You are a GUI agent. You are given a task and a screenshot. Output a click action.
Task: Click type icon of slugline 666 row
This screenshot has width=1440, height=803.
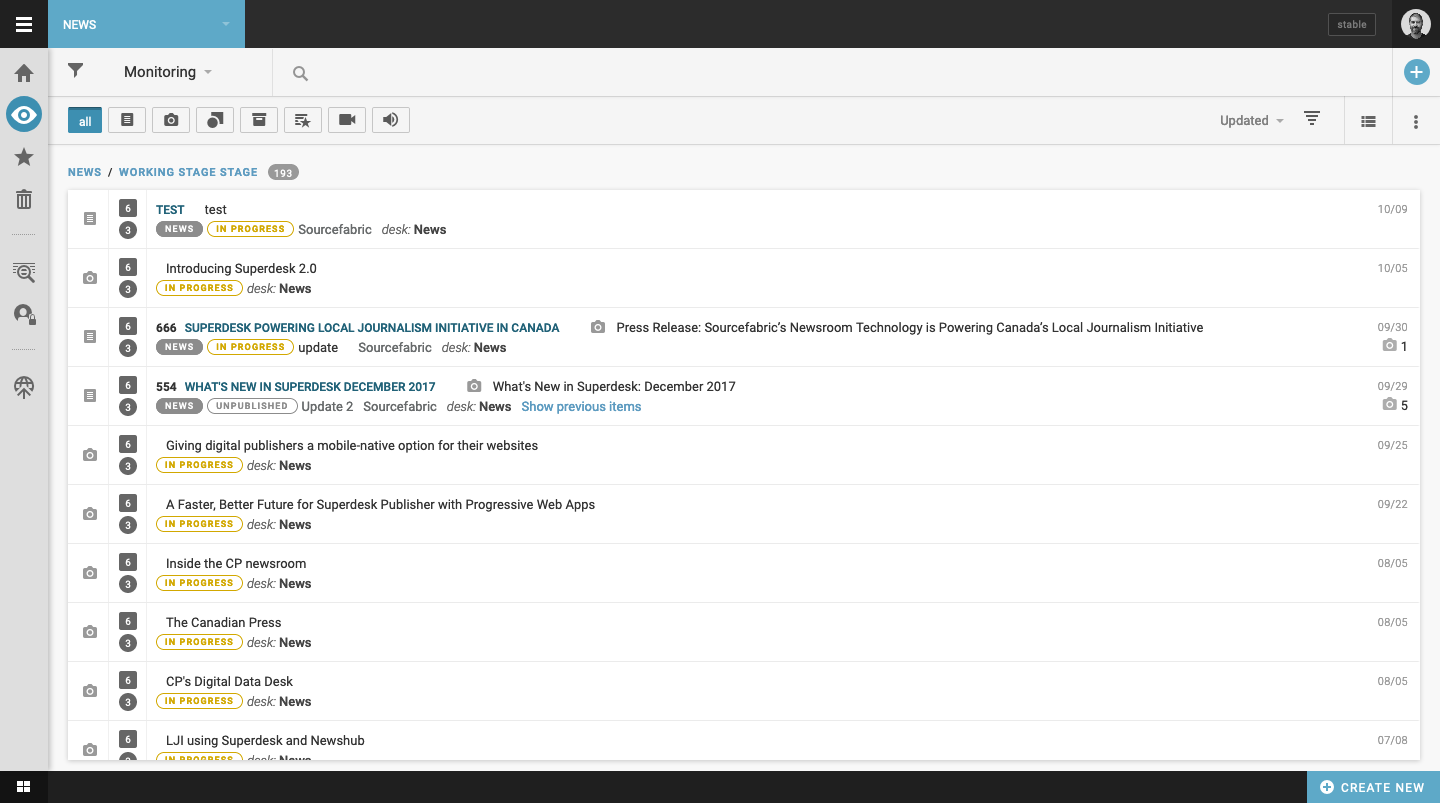pos(90,337)
